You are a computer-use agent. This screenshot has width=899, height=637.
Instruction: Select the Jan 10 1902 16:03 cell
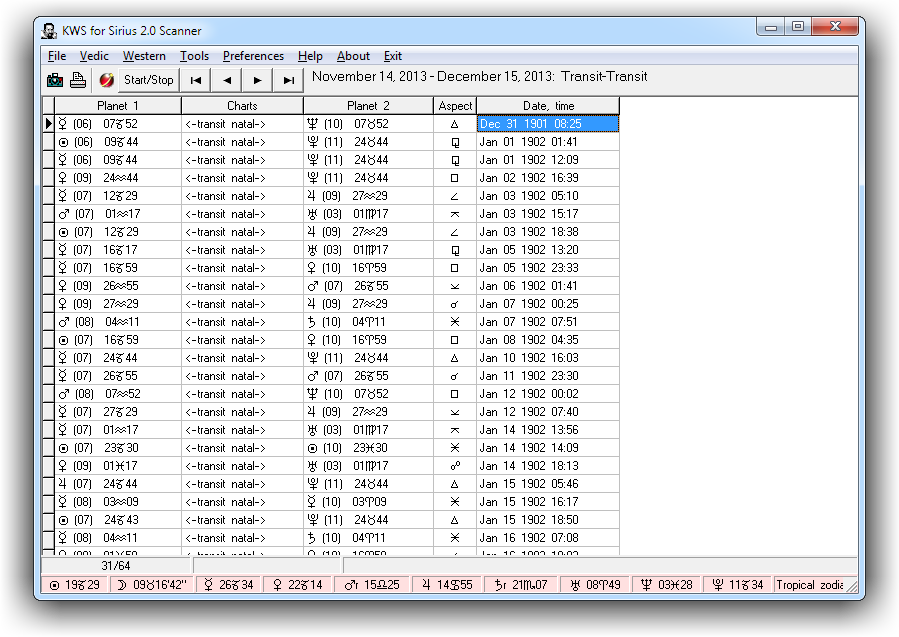pyautogui.click(x=548, y=358)
